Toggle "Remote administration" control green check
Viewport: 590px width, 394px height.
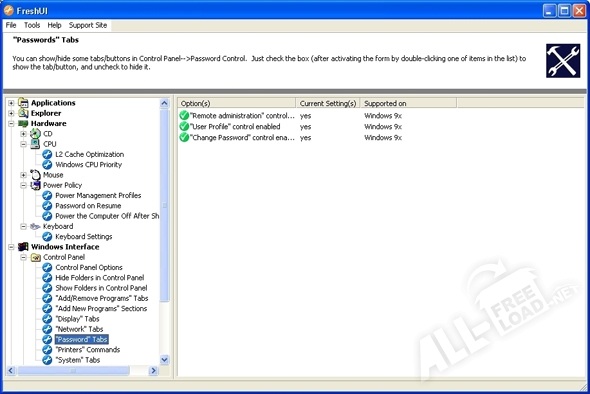tap(184, 116)
